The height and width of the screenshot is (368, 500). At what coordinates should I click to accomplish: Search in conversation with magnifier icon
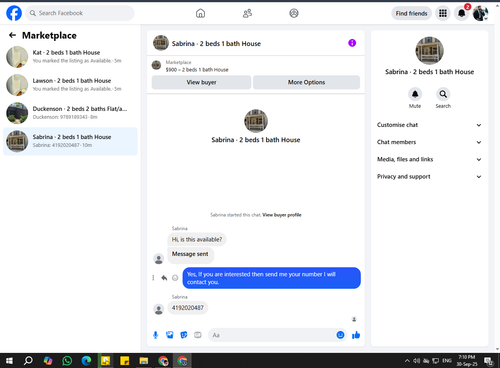pos(443,94)
